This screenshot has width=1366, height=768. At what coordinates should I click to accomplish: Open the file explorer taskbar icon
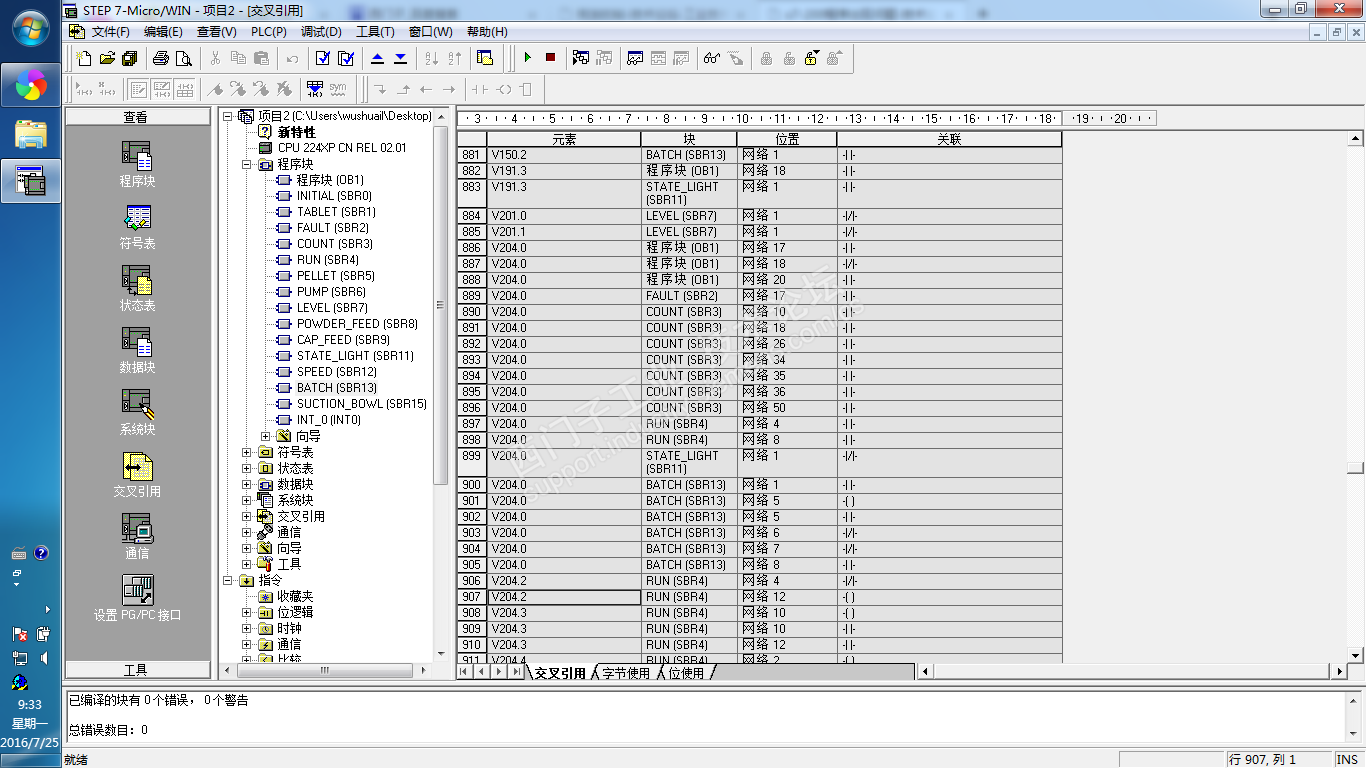pos(31,133)
